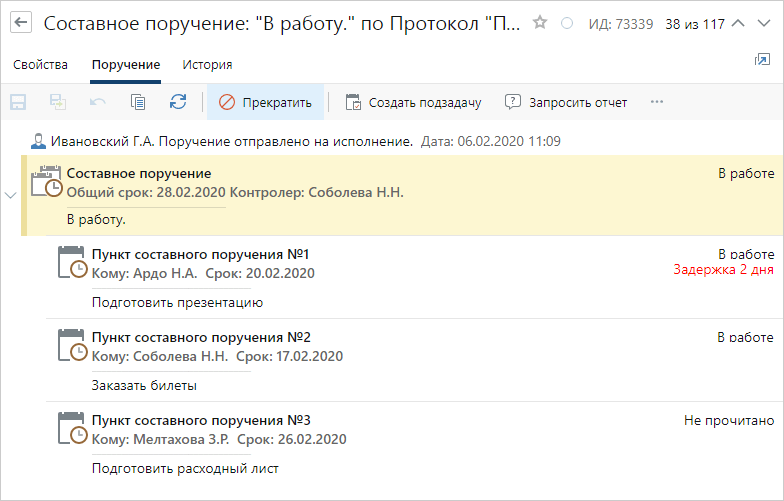Select Пункт составного поручения №1
Viewport: 784px width, 501px height.
(415, 277)
